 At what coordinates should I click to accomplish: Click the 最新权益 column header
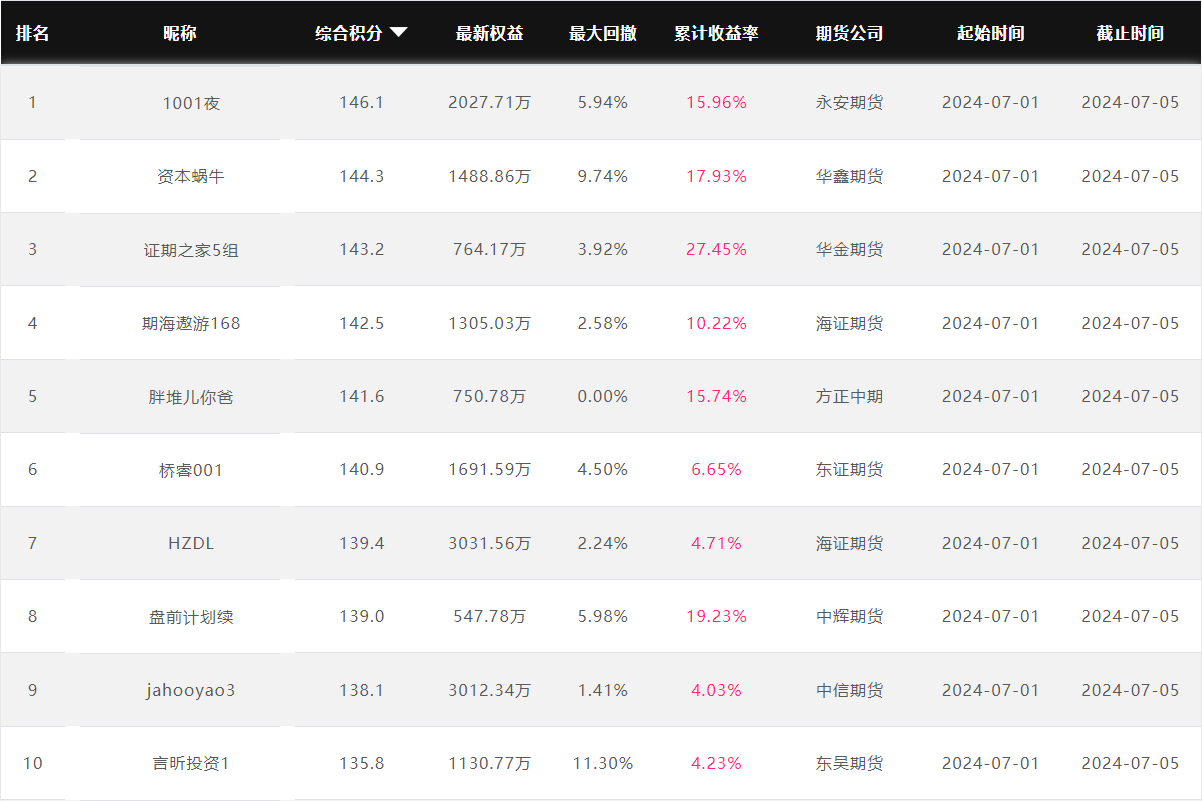pos(490,33)
